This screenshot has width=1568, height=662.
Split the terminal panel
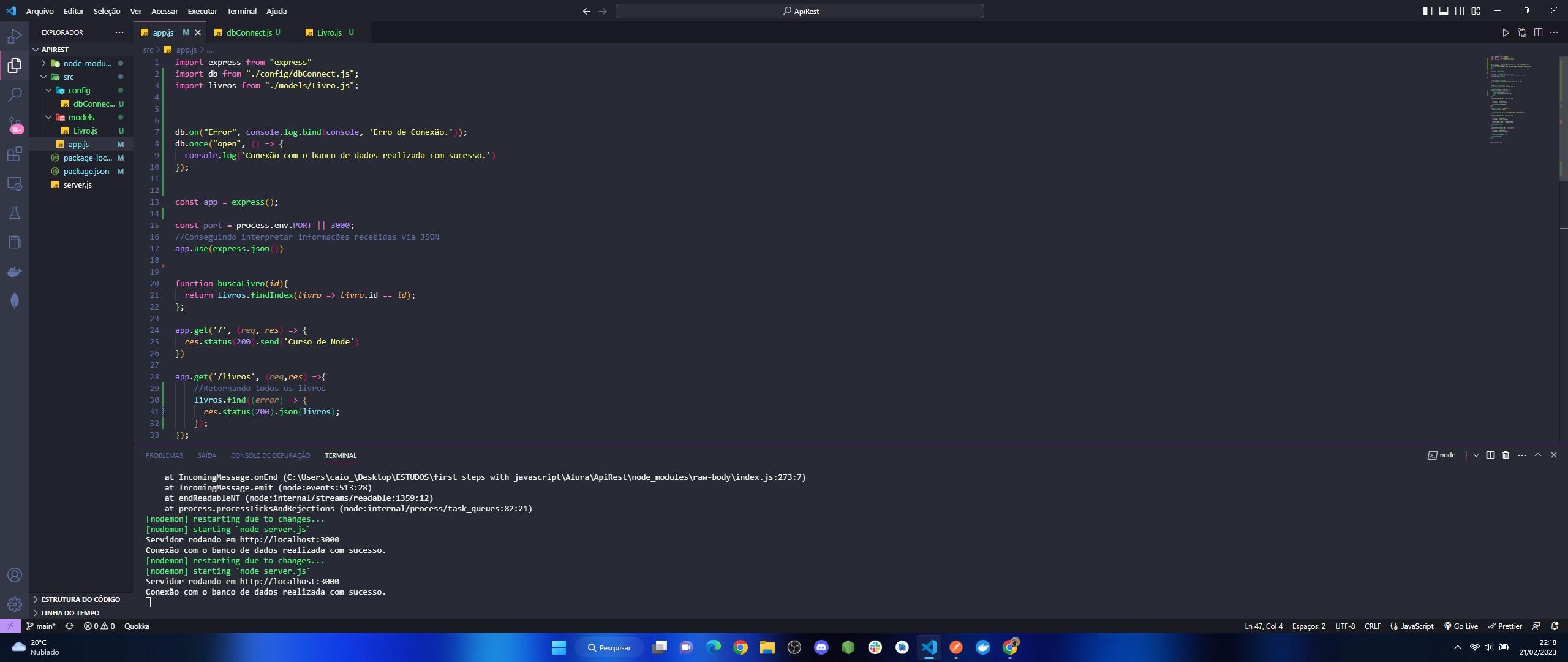coord(1490,455)
